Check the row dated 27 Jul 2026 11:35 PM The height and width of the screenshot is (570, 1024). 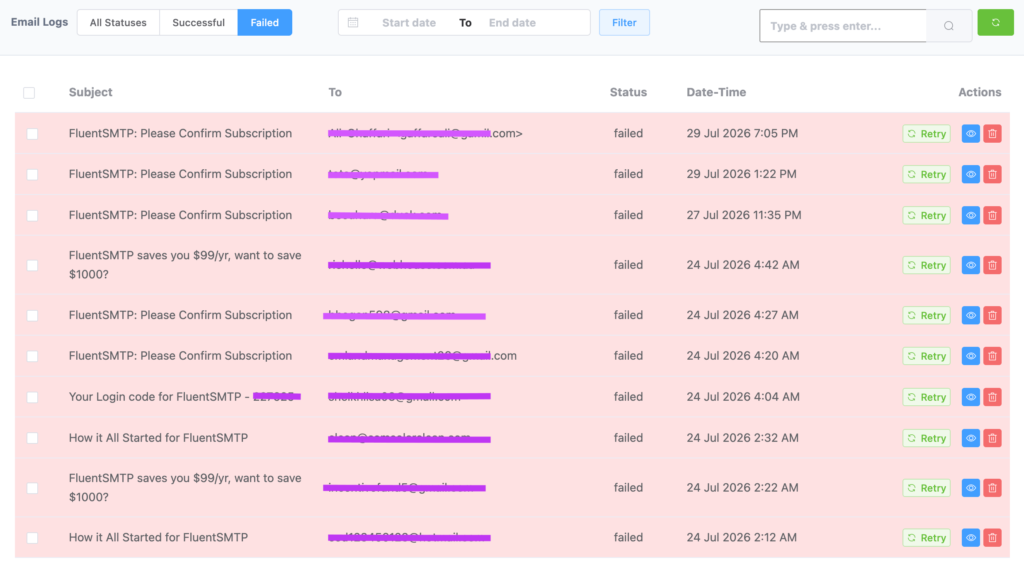32,215
